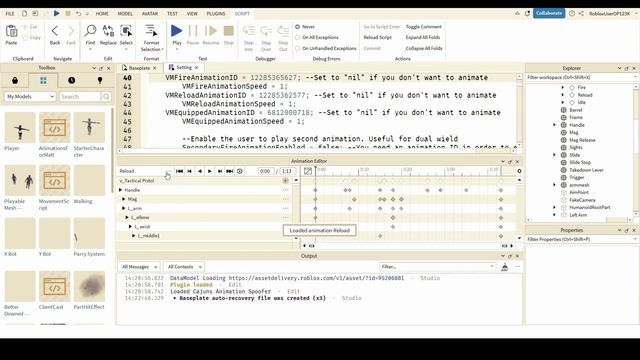640x360 pixels.
Task: Expand the Fire item in Explorer
Action: (563, 87)
